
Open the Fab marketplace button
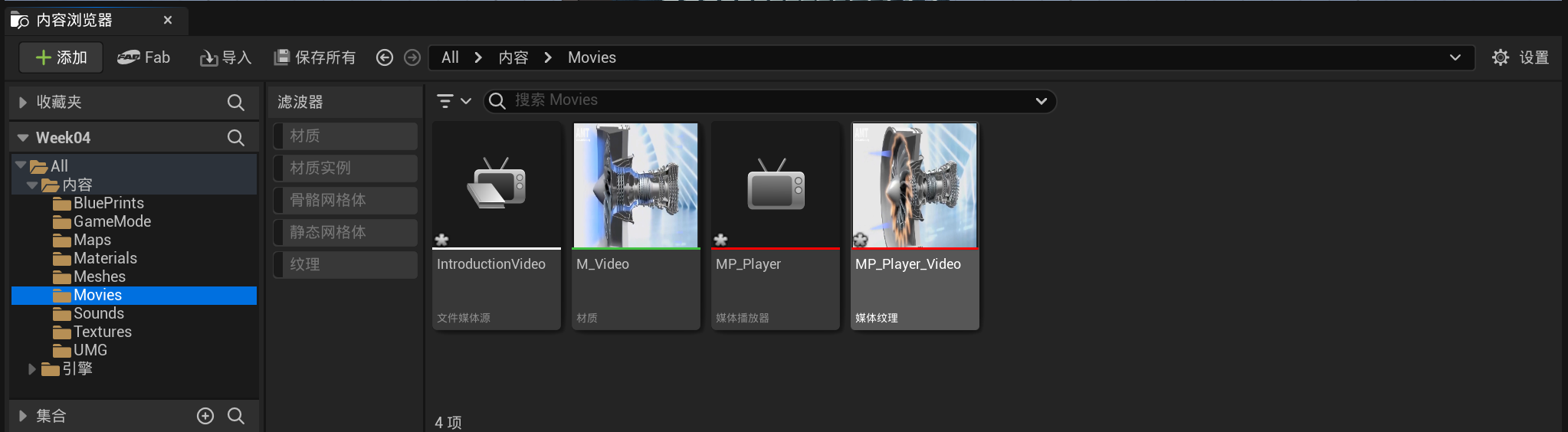tap(143, 57)
